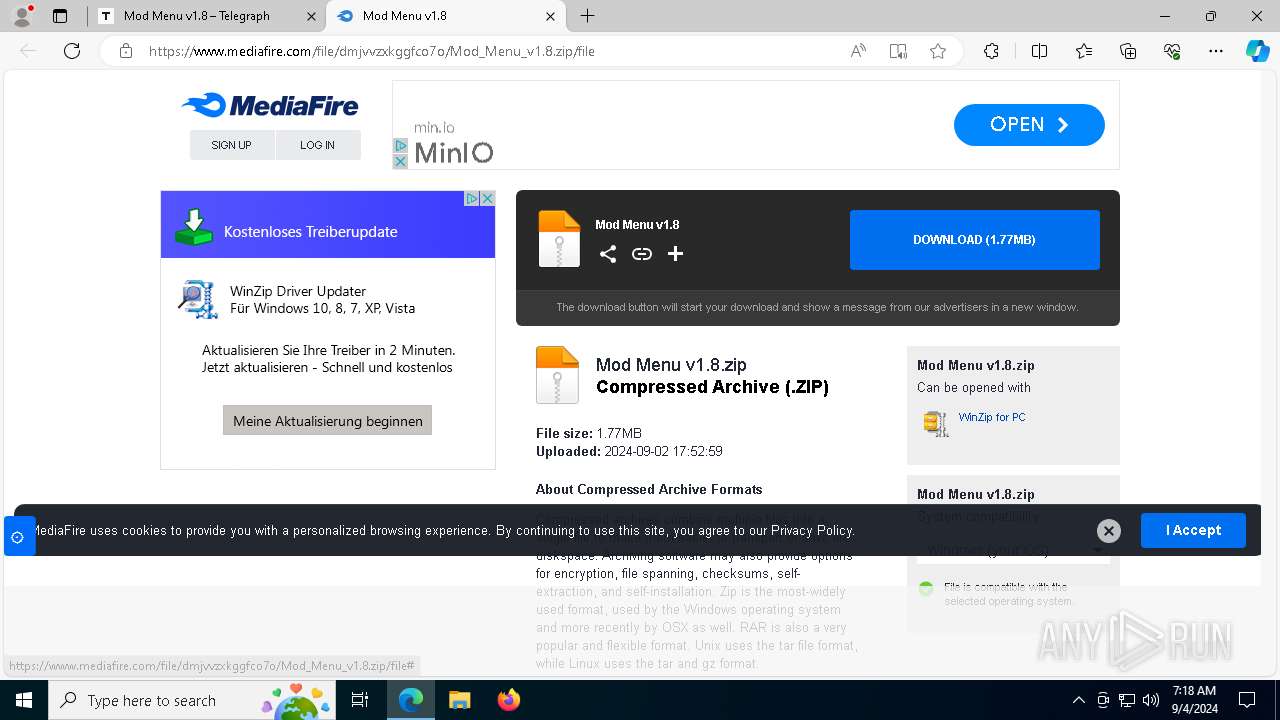Click the LOG IN button
1280x720 pixels.
[317, 145]
